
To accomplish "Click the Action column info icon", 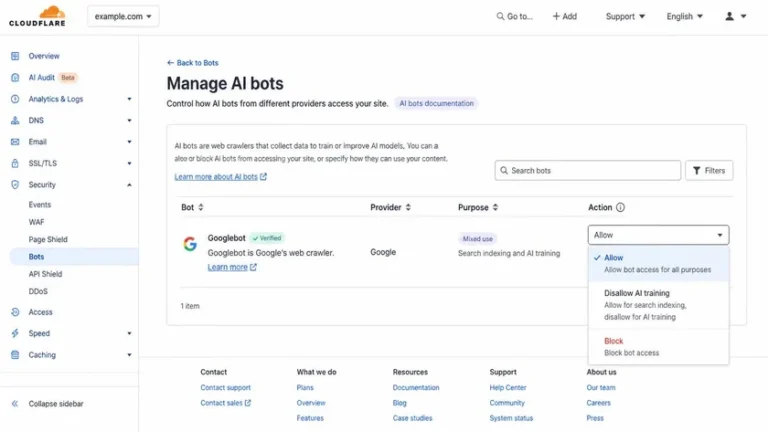I will tap(620, 207).
